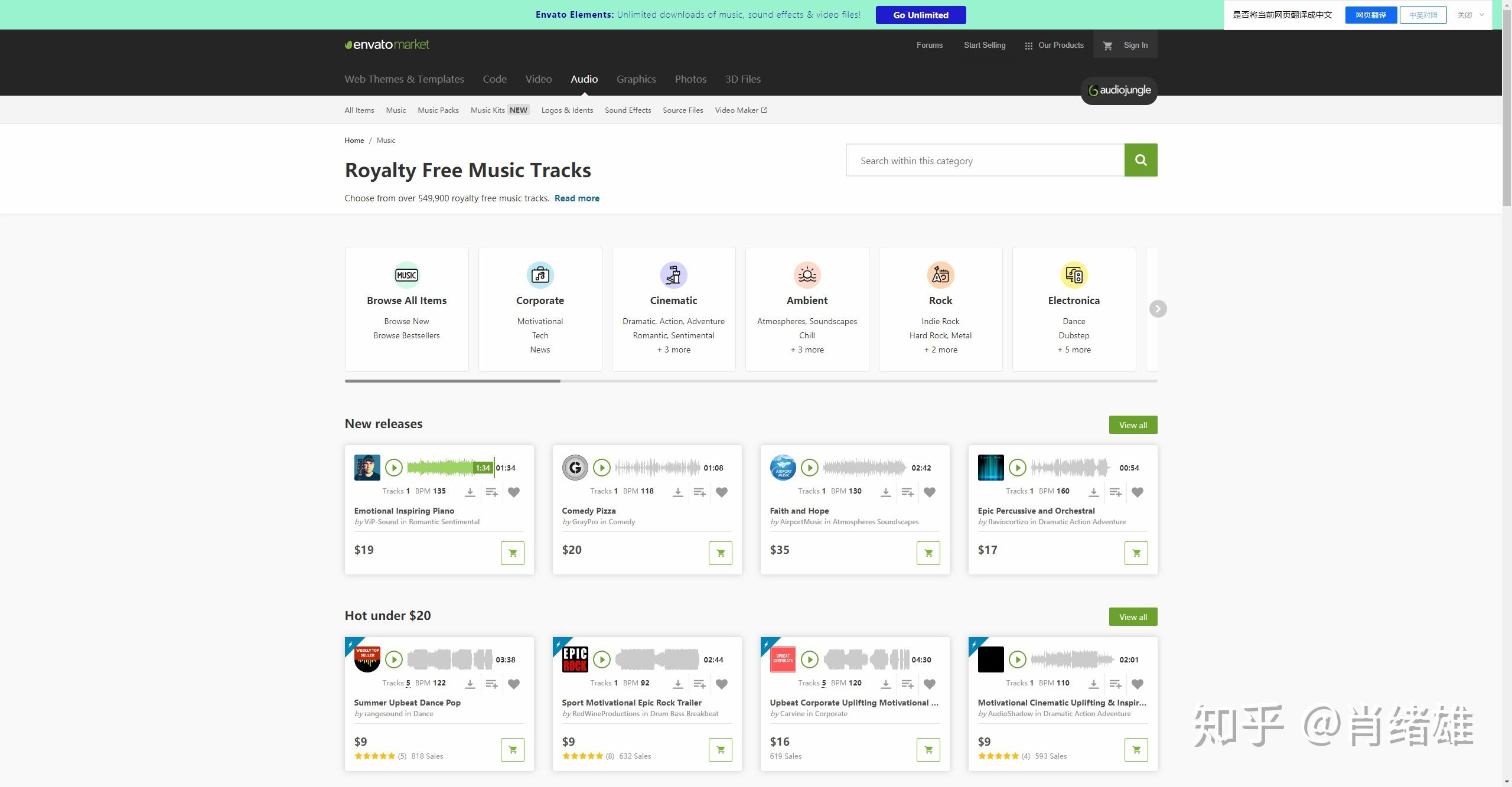
Task: Click the category carousel horizontal scrollbar
Action: click(452, 381)
